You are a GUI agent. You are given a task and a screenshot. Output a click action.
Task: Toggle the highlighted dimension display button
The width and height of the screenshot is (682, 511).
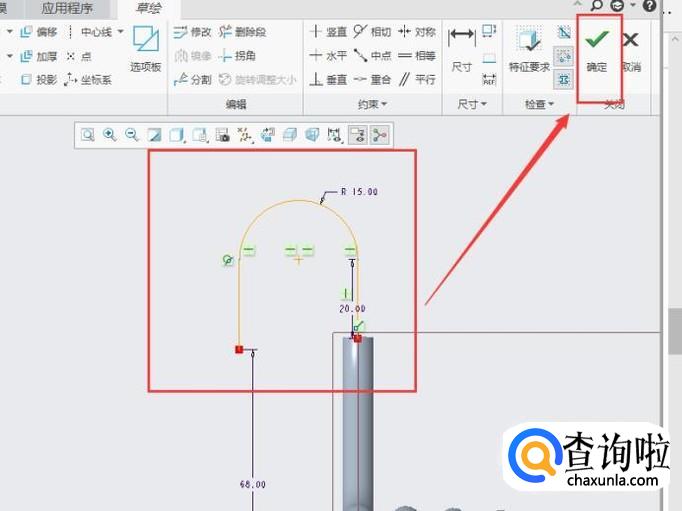357,134
